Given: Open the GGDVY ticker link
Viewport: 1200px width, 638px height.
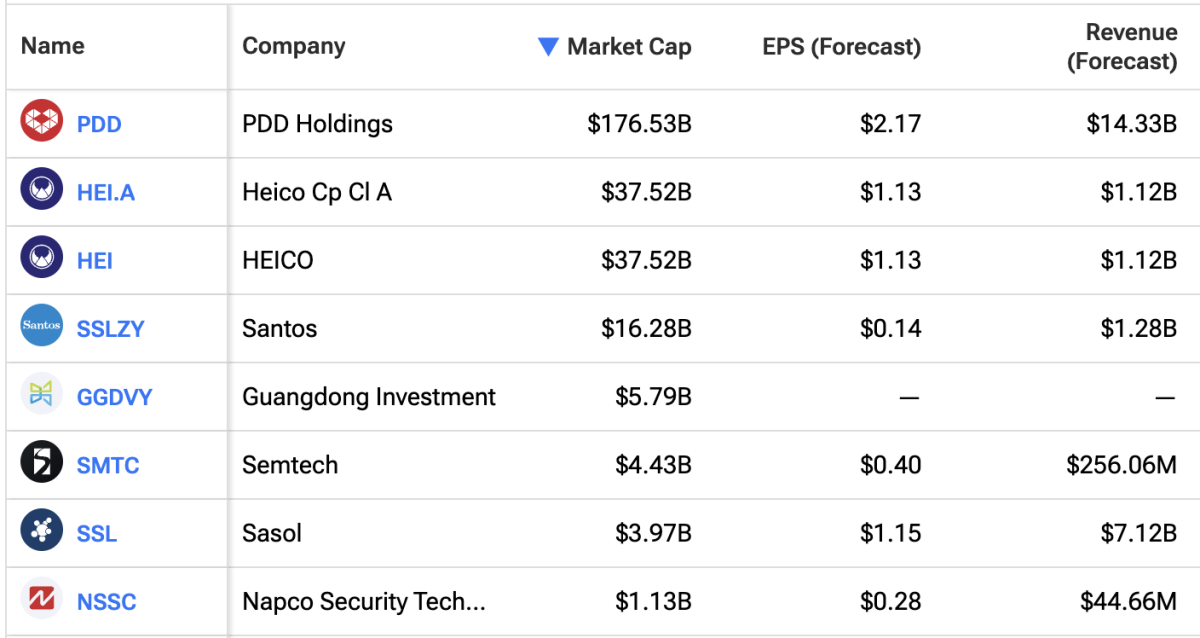Looking at the screenshot, I should pyautogui.click(x=114, y=397).
